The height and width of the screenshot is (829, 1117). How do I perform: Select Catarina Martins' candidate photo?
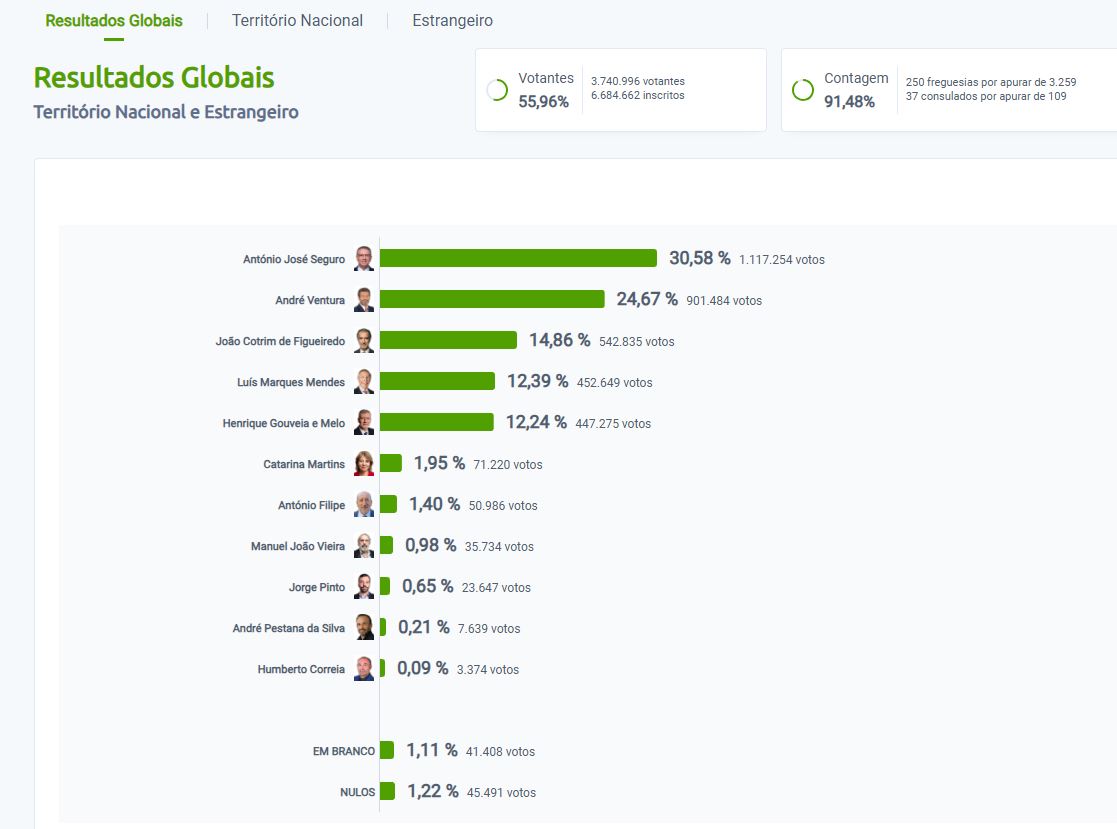tap(364, 464)
